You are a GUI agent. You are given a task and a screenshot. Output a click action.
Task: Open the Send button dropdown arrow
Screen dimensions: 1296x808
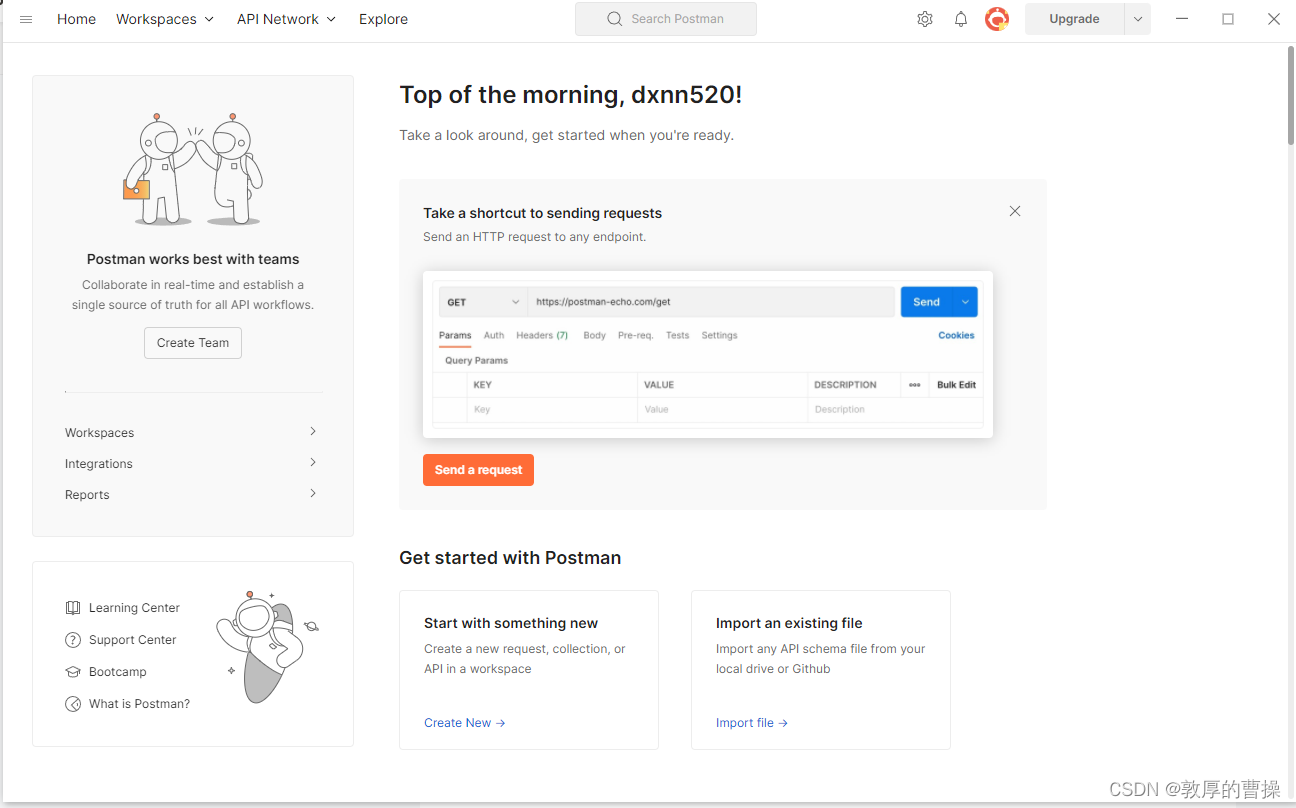point(965,302)
